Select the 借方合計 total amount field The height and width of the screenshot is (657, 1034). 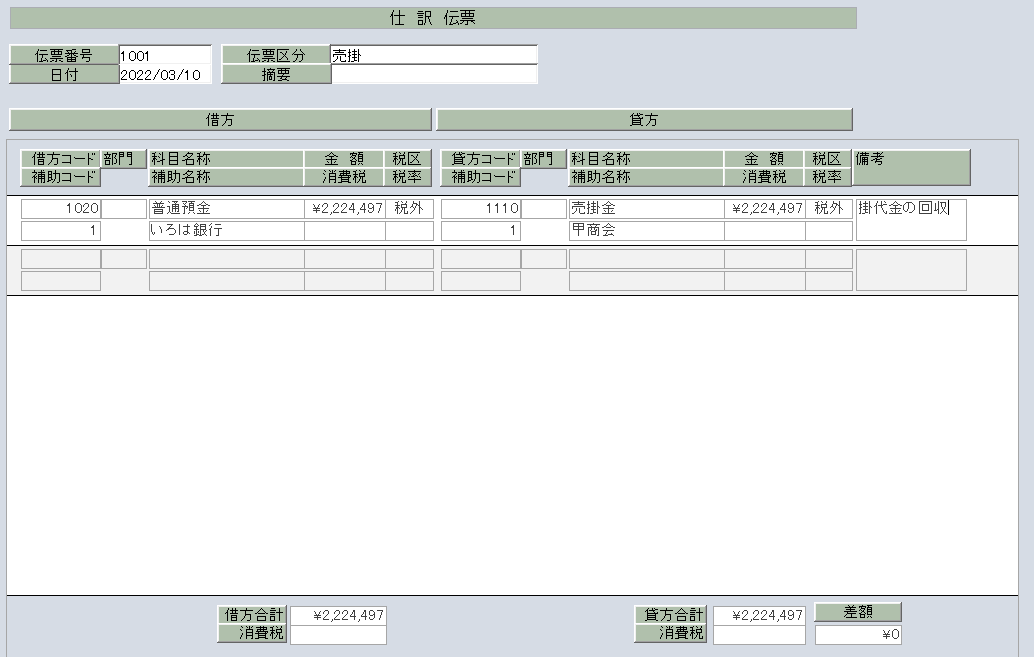point(337,616)
